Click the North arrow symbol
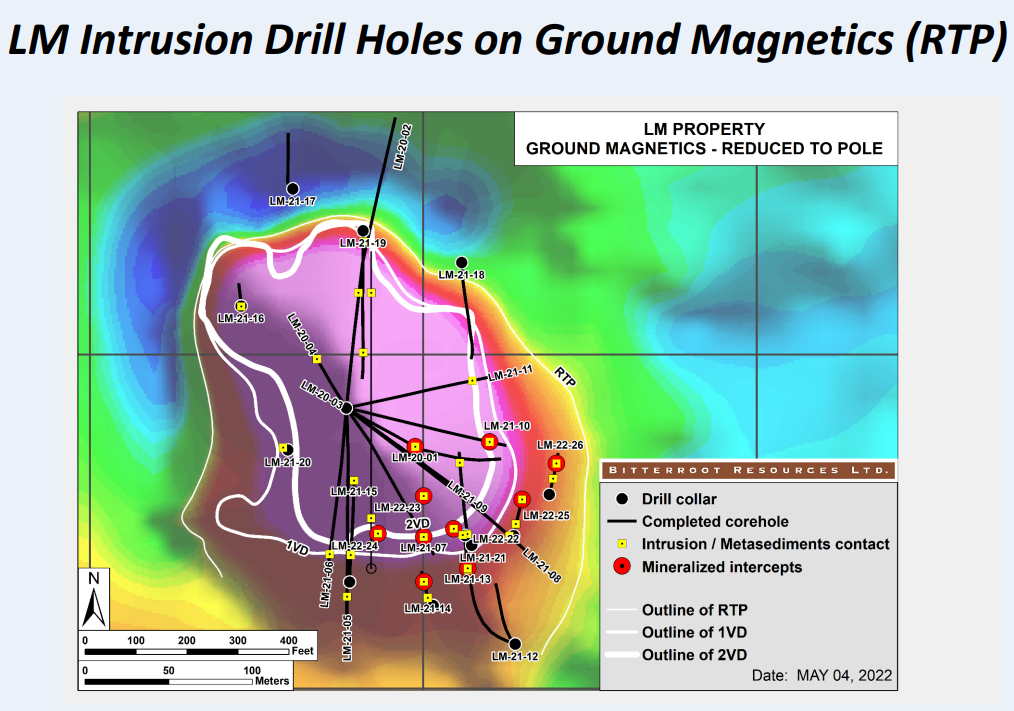 pyautogui.click(x=94, y=599)
